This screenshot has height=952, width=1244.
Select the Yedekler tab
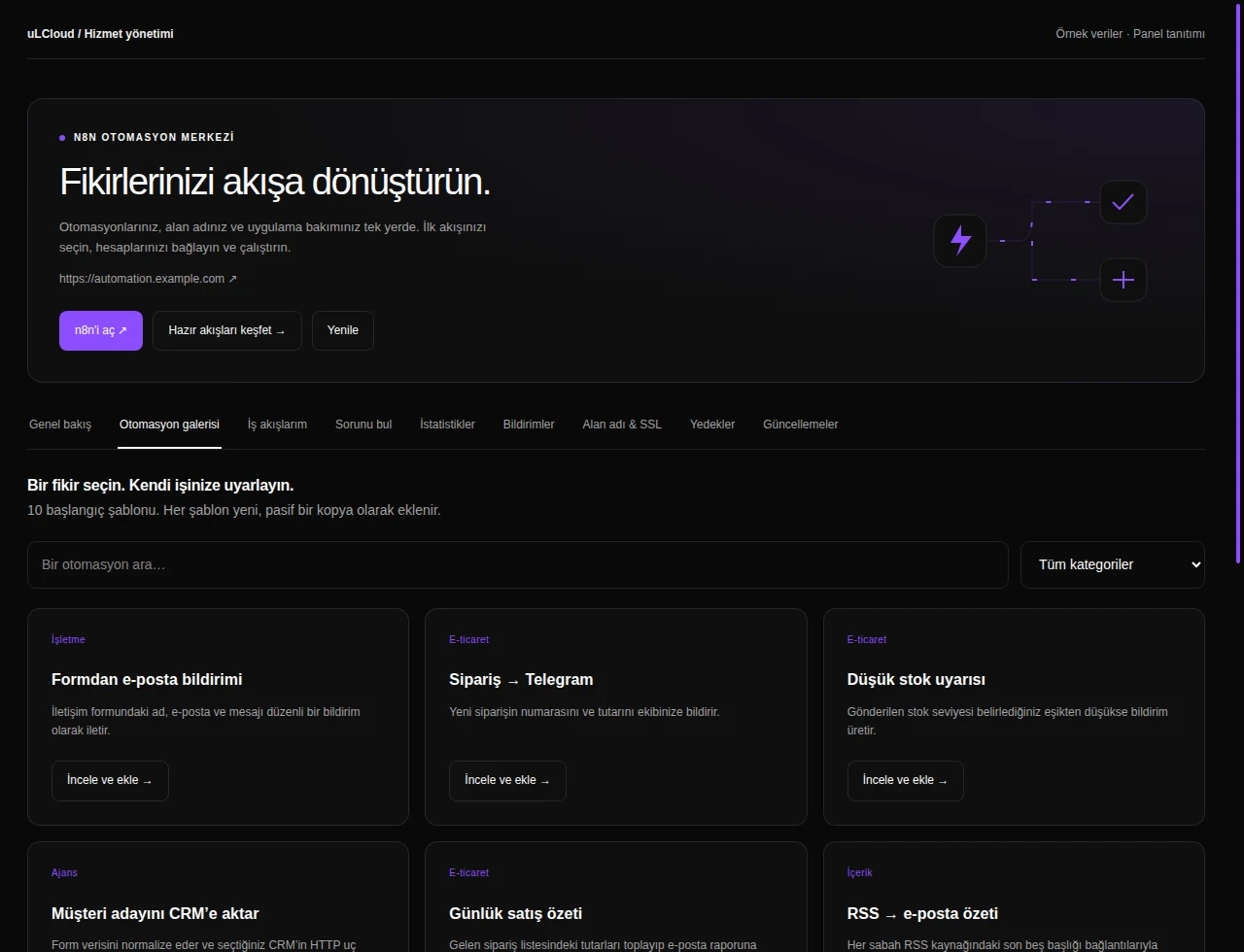(712, 425)
